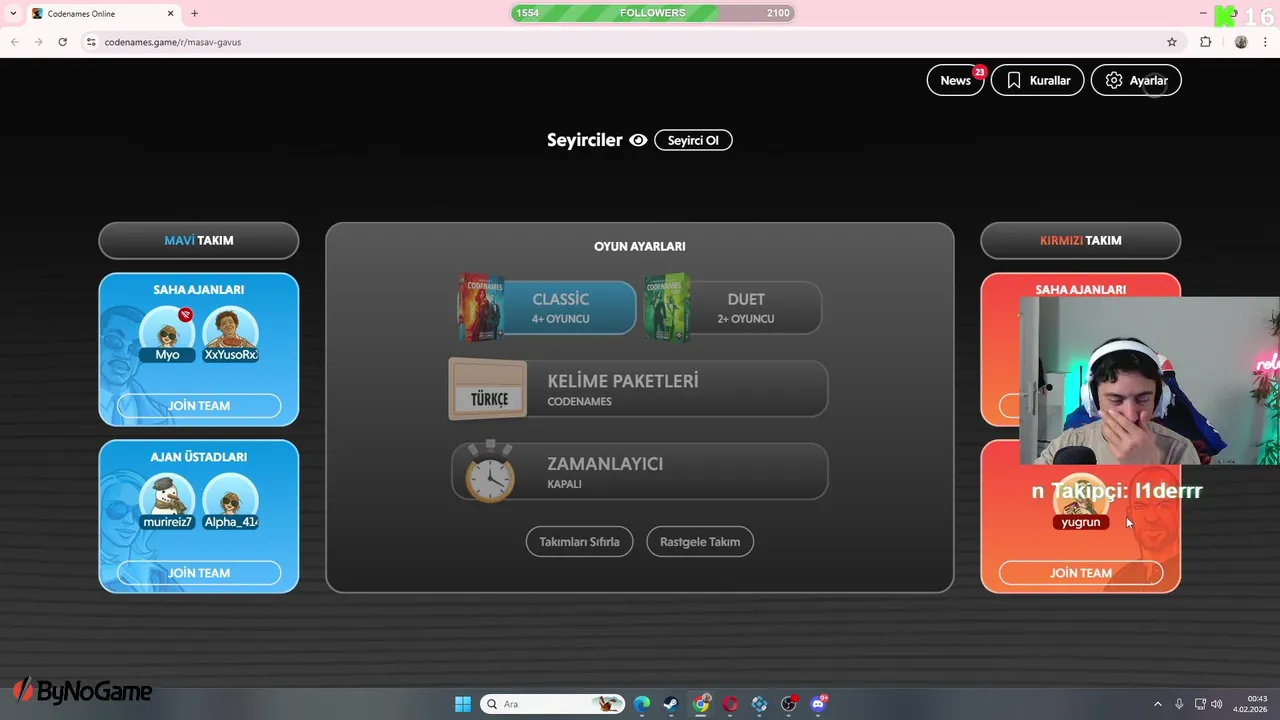The width and height of the screenshot is (1280, 720).
Task: Open the Zamanlayıcı timer setting
Action: [x=638, y=472]
